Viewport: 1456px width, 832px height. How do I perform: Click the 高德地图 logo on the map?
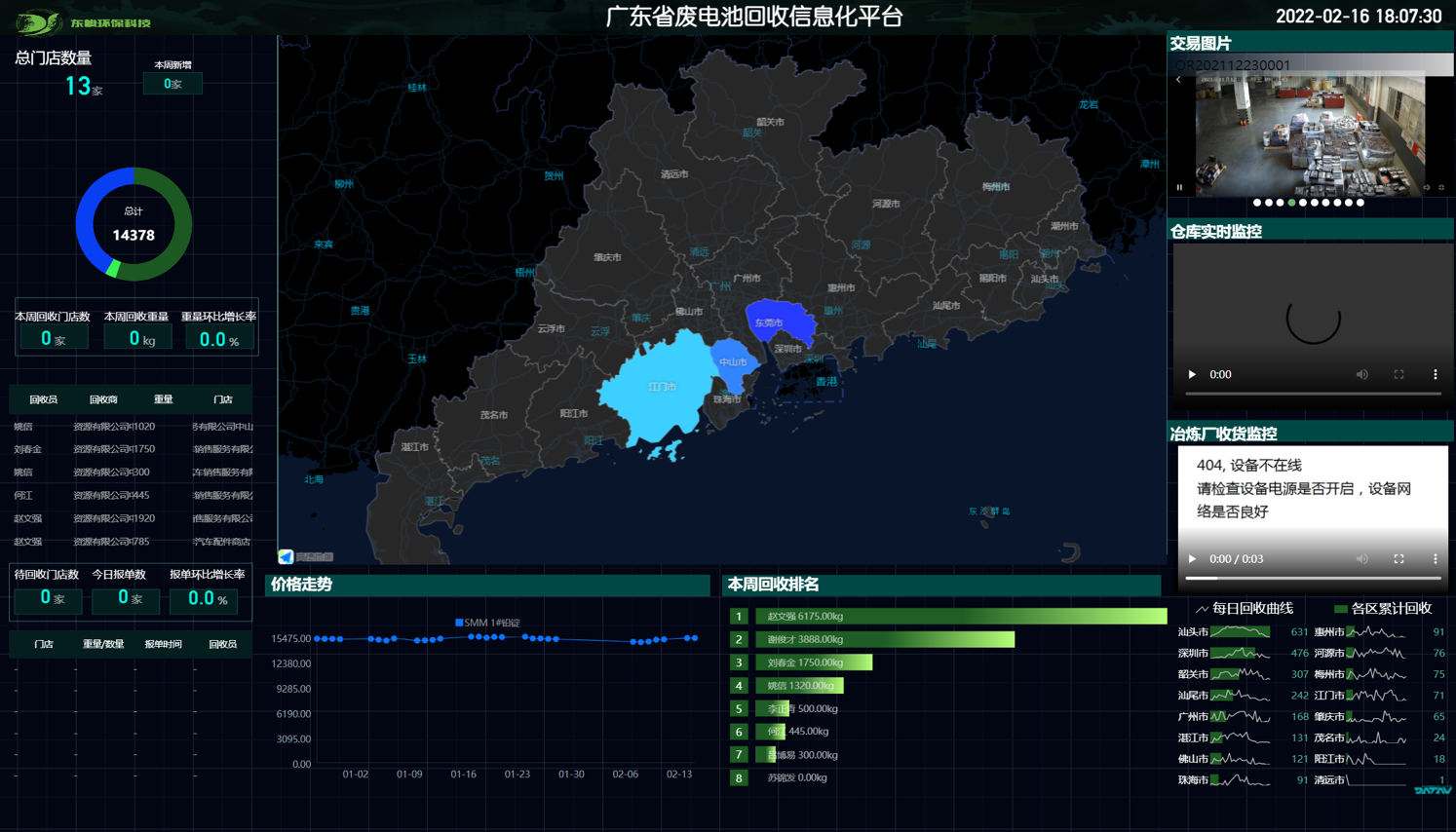pos(306,556)
